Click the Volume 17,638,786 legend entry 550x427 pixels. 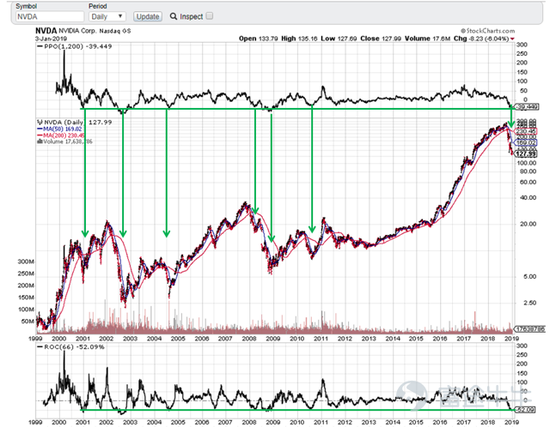(x=65, y=141)
